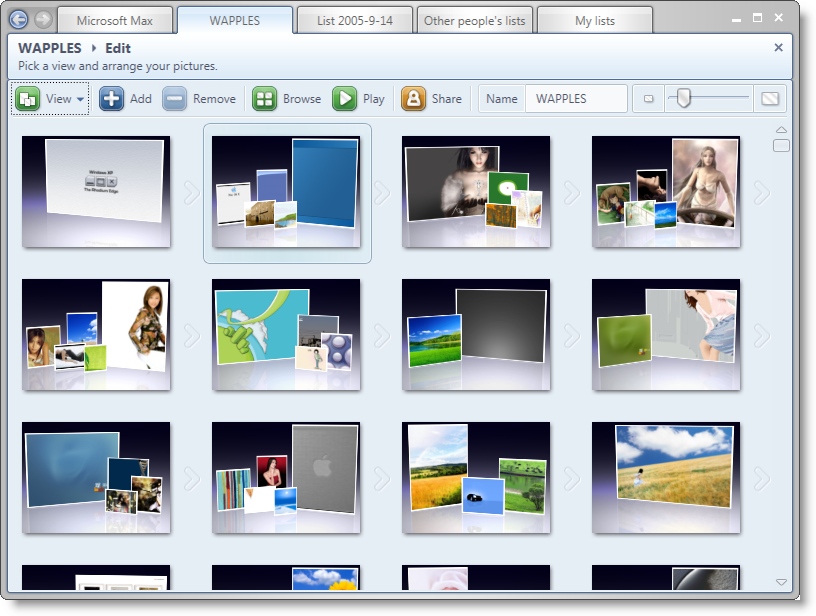Close the WAPPLES Edit panel
The image size is (816, 616).
pyautogui.click(x=778, y=47)
